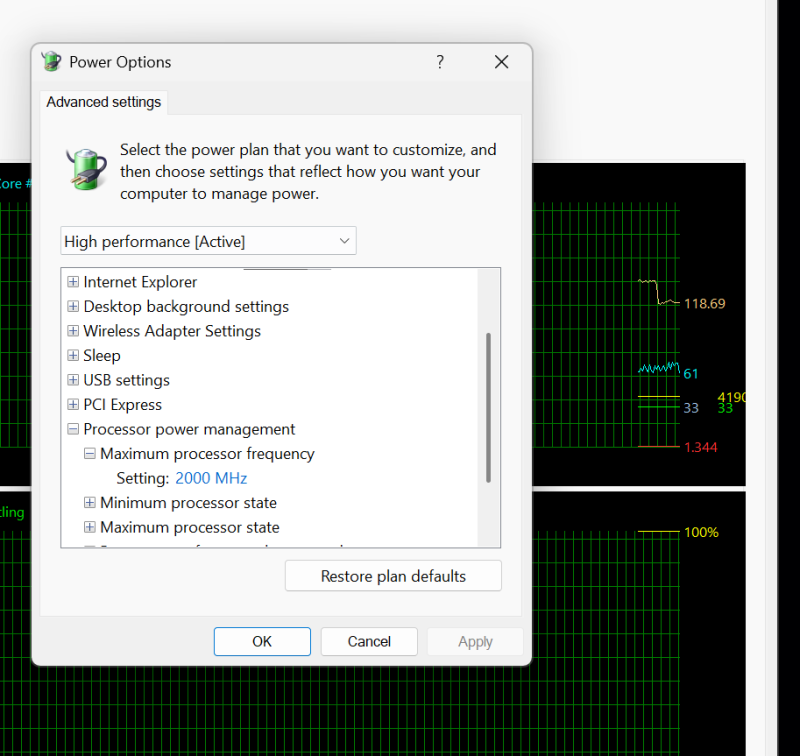Expand Maximum processor state node
This screenshot has height=756, width=800.
(90, 527)
